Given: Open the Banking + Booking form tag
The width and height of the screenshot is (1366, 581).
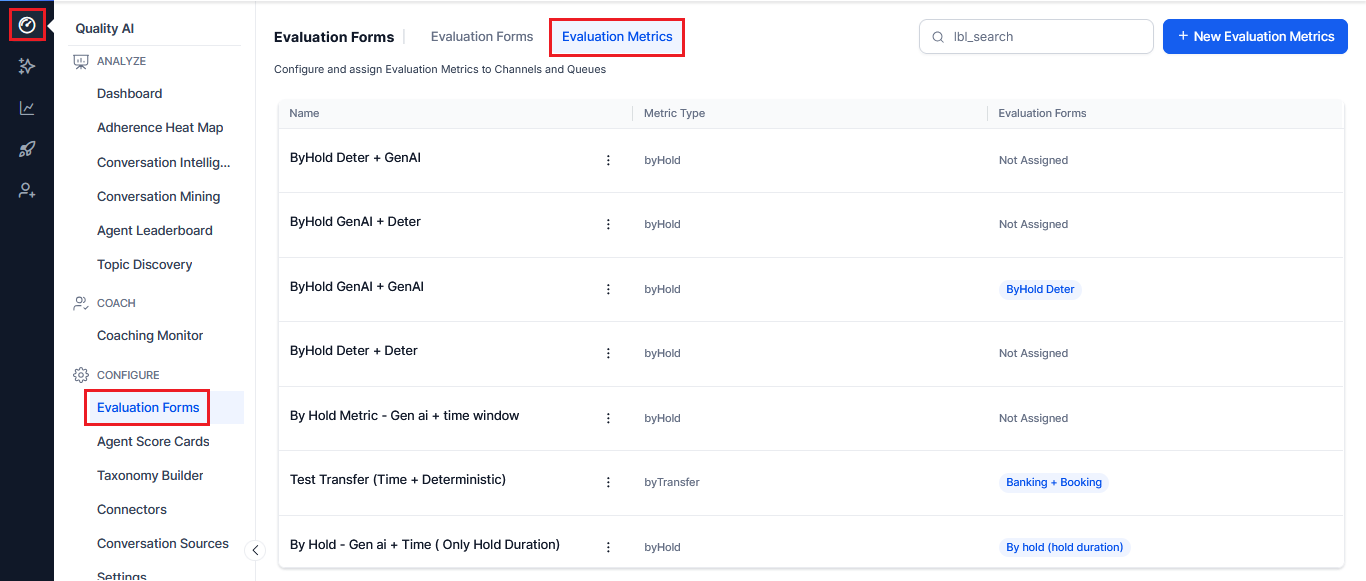Looking at the screenshot, I should click(1054, 482).
